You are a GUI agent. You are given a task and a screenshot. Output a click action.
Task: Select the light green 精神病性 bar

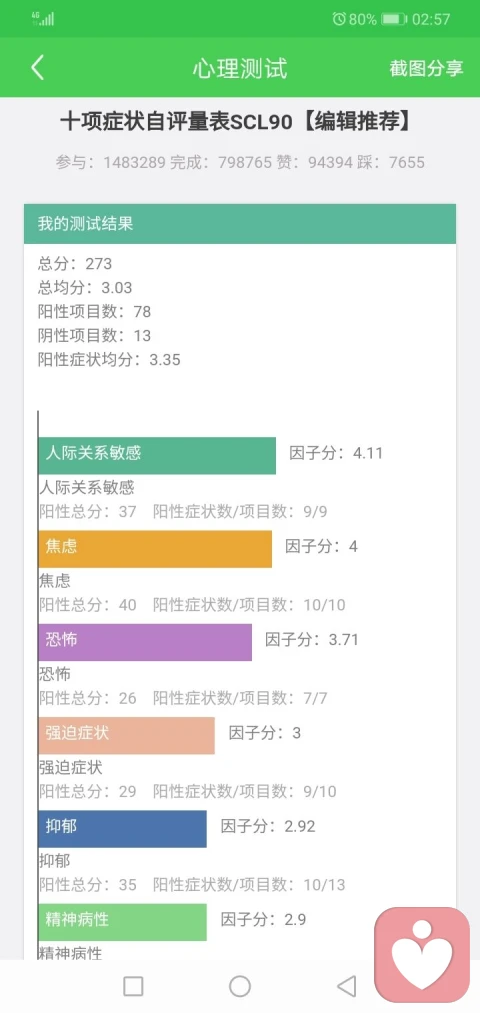click(x=123, y=922)
